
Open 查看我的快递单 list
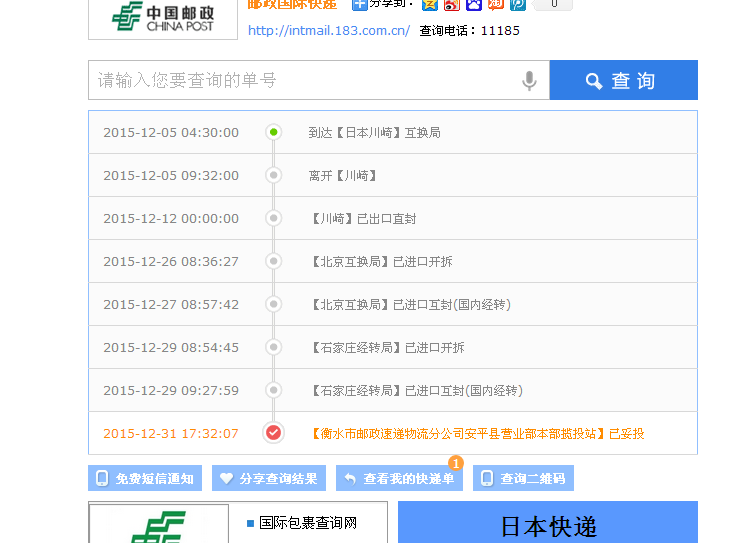pyautogui.click(x=399, y=479)
